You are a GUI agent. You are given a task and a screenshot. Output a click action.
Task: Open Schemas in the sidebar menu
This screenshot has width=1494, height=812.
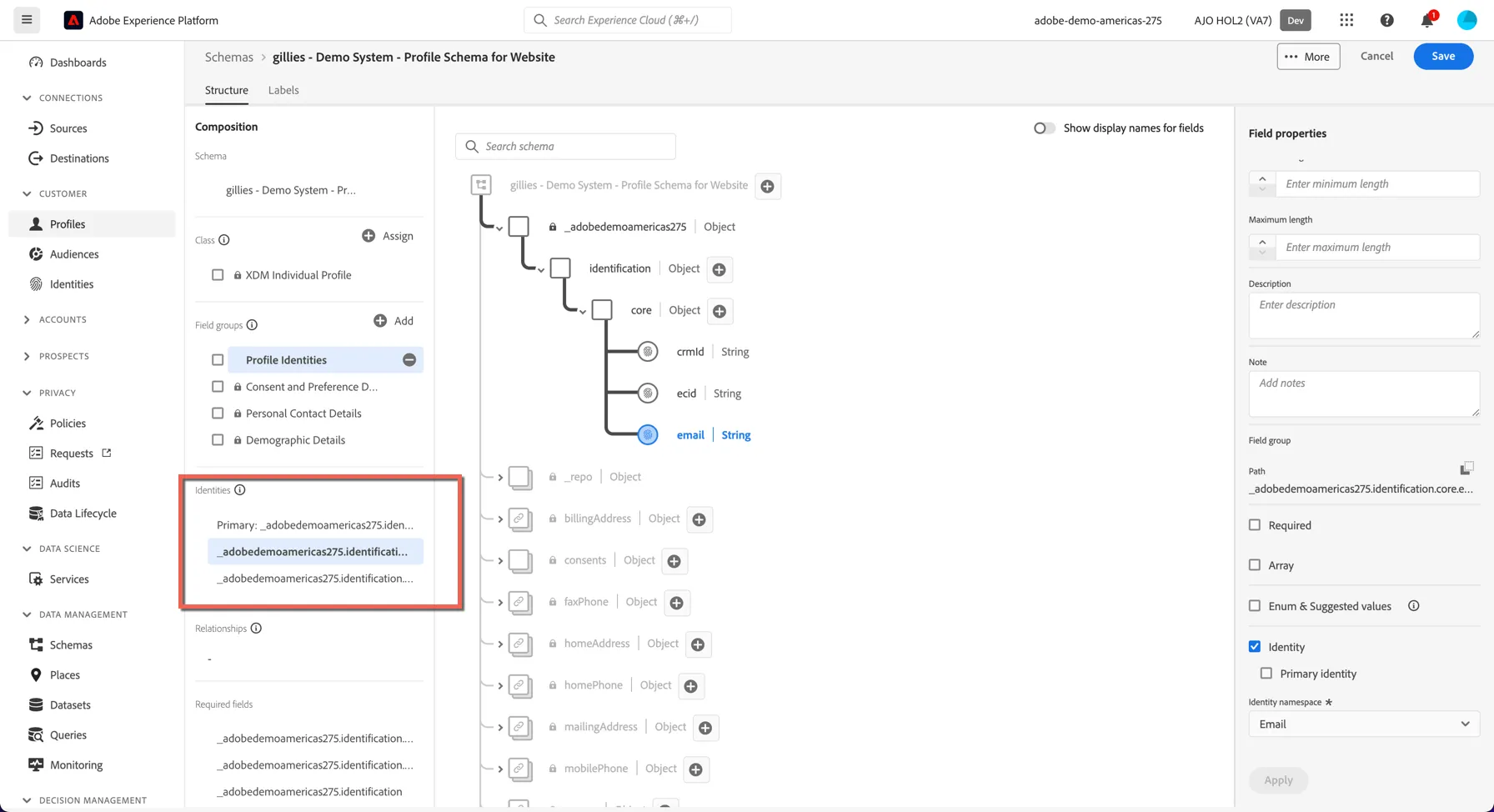click(x=71, y=645)
